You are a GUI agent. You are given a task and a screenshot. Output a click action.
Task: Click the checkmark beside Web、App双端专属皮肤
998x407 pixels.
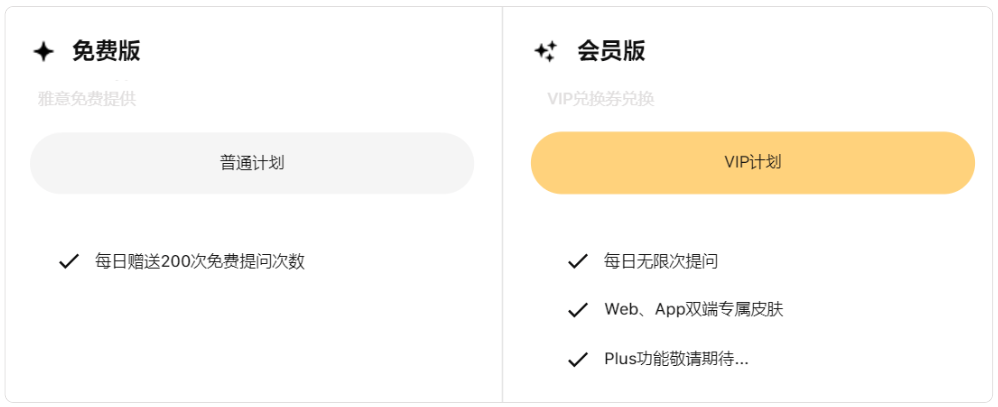coord(577,310)
